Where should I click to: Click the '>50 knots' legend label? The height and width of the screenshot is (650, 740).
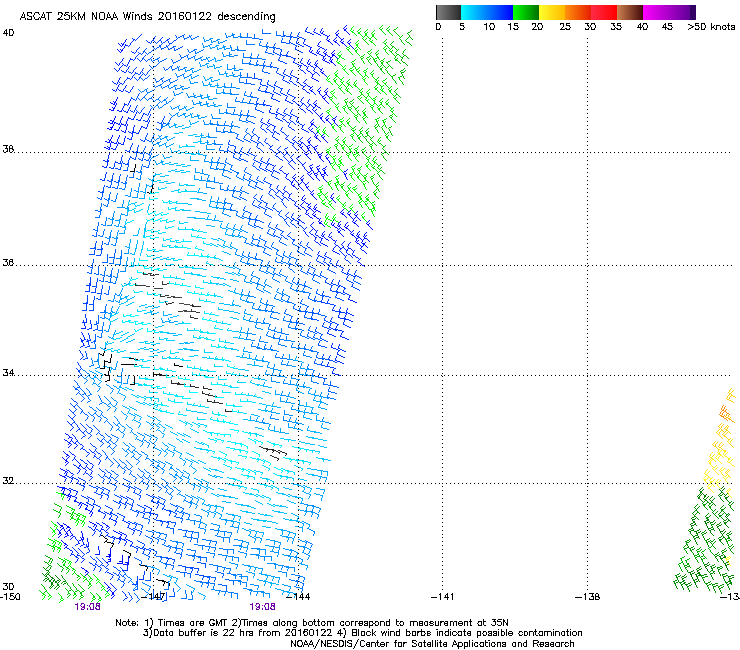point(711,27)
